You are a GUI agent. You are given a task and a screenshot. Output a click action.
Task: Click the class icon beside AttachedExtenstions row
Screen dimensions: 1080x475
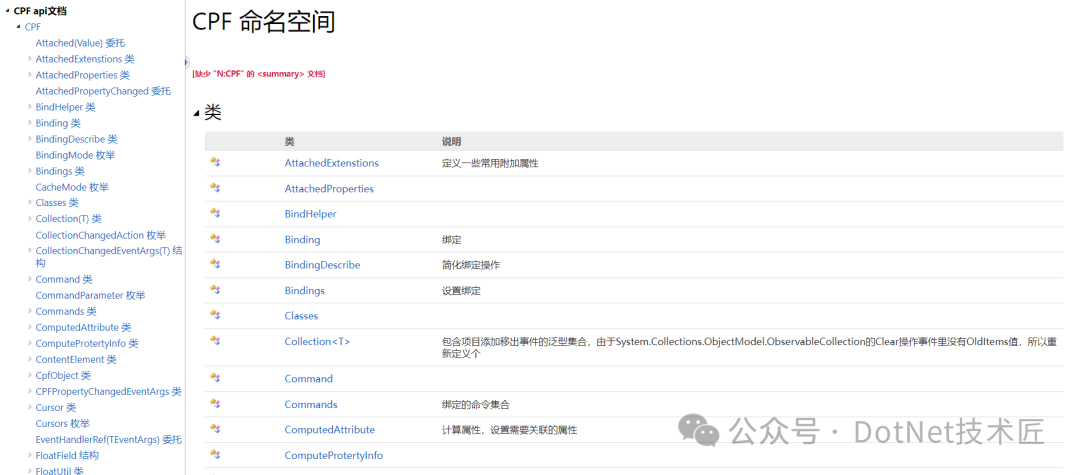pos(214,162)
